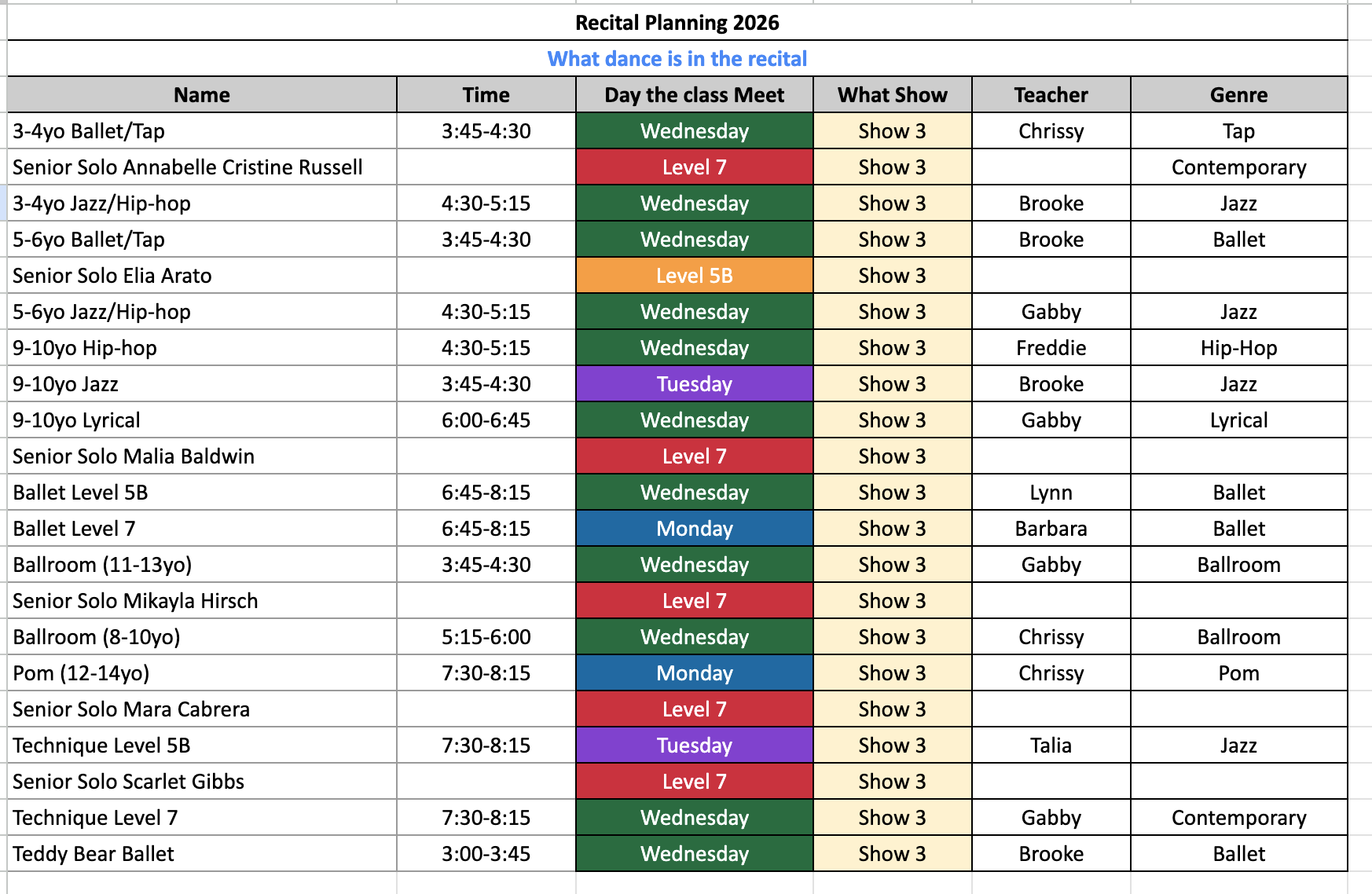Click the Genre column header
This screenshot has height=894, width=1372.
1238,95
